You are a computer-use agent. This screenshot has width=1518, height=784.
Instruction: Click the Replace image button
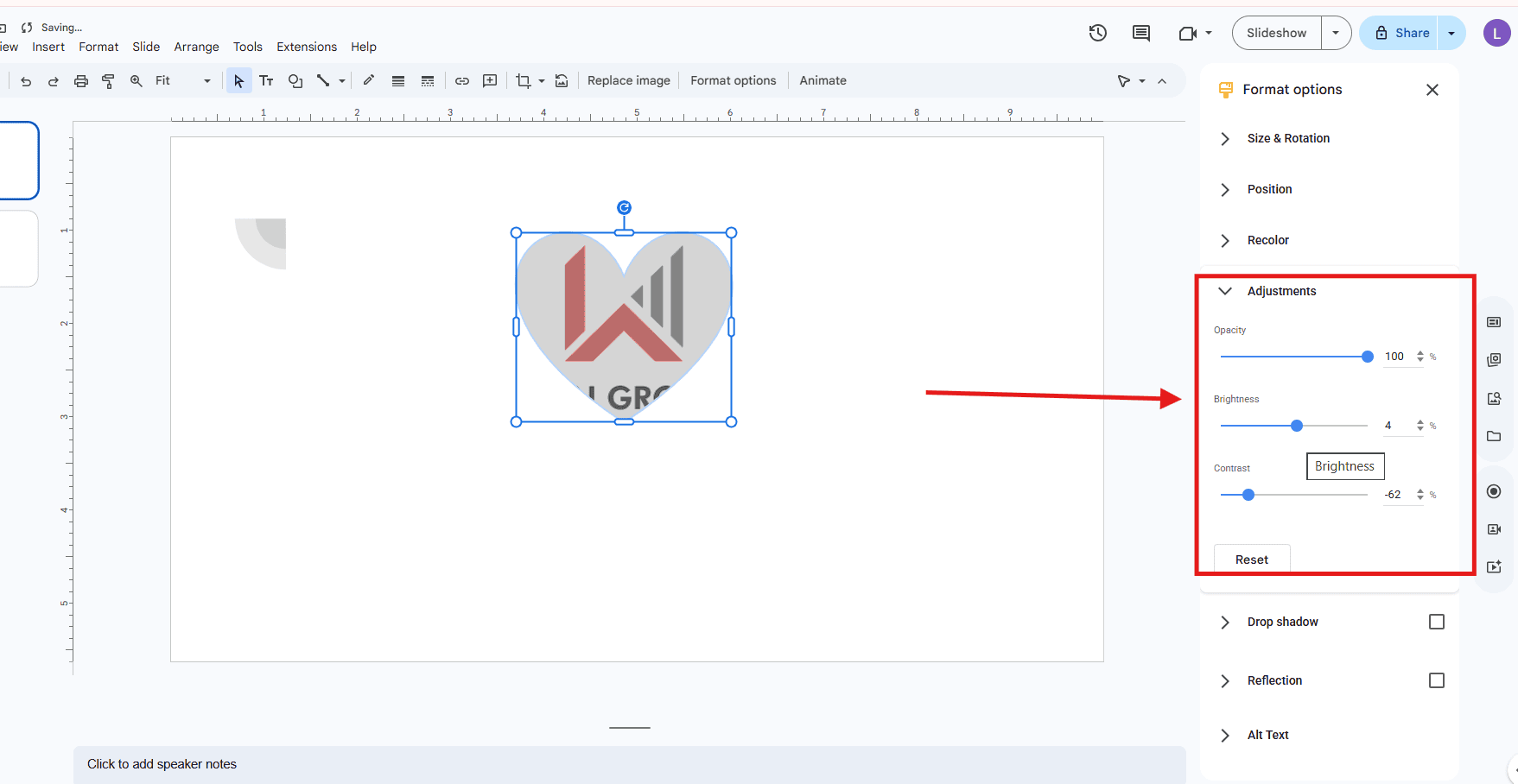click(x=629, y=81)
